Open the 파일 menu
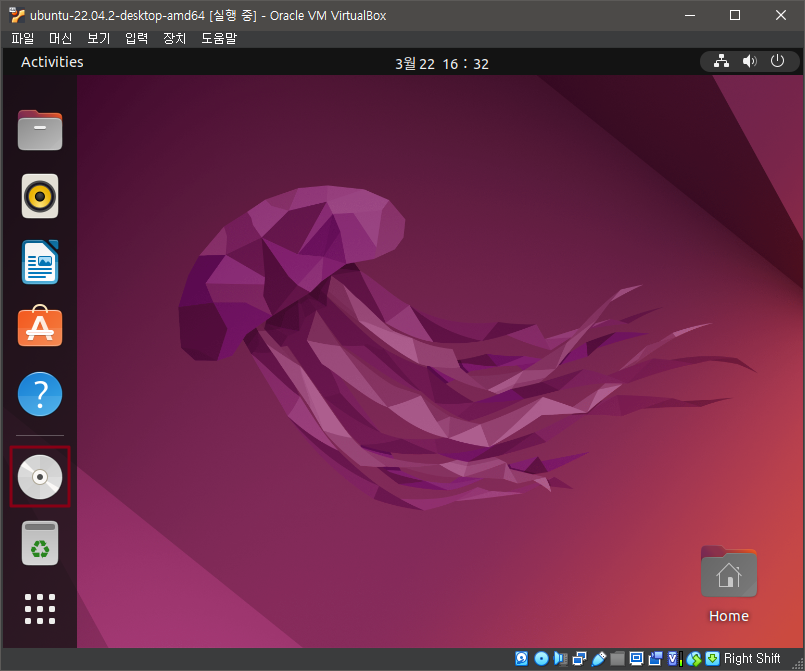Image resolution: width=805 pixels, height=671 pixels. click(x=23, y=38)
